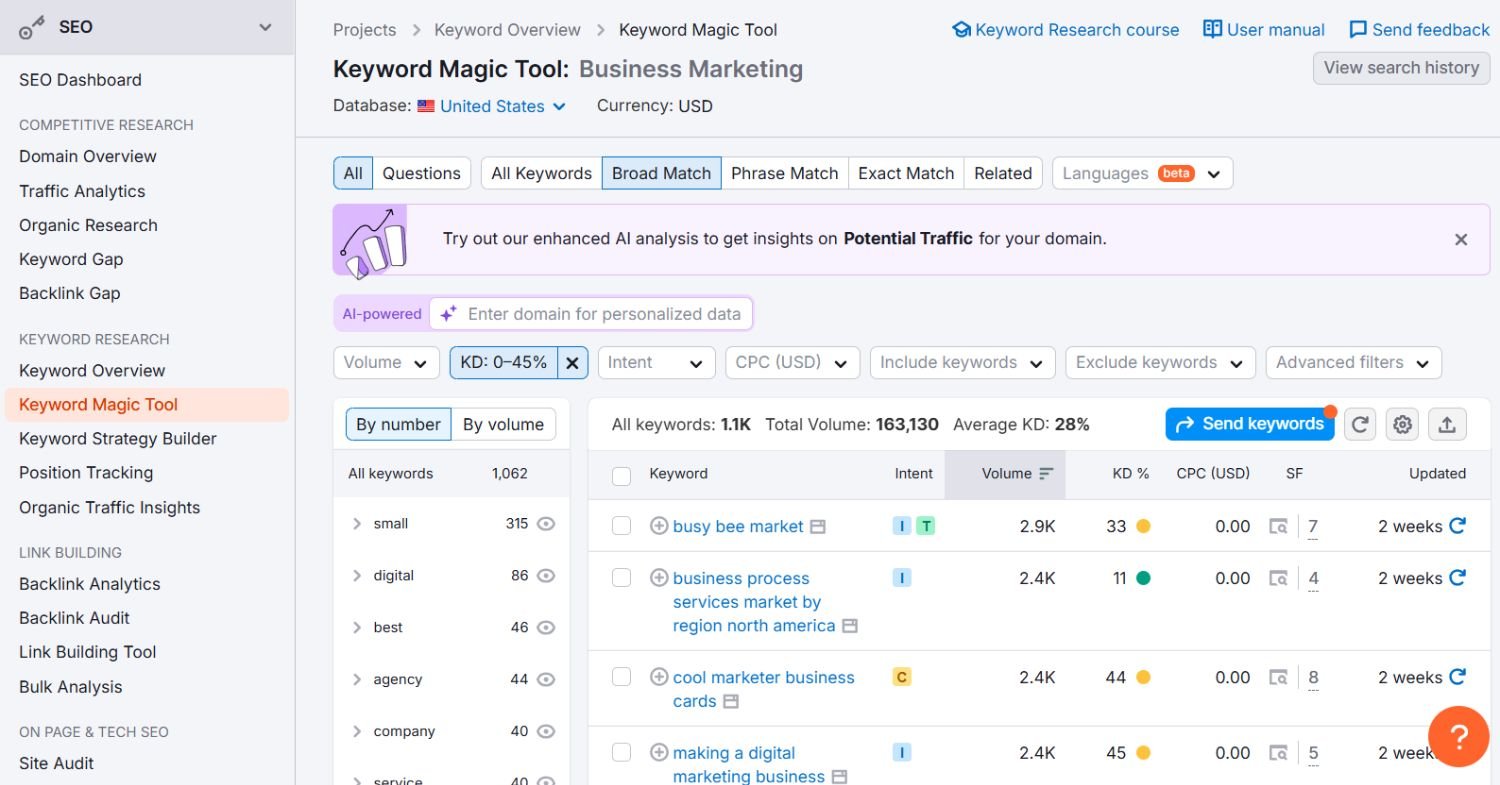Click the AI sparkle icon in domain field

click(x=449, y=314)
